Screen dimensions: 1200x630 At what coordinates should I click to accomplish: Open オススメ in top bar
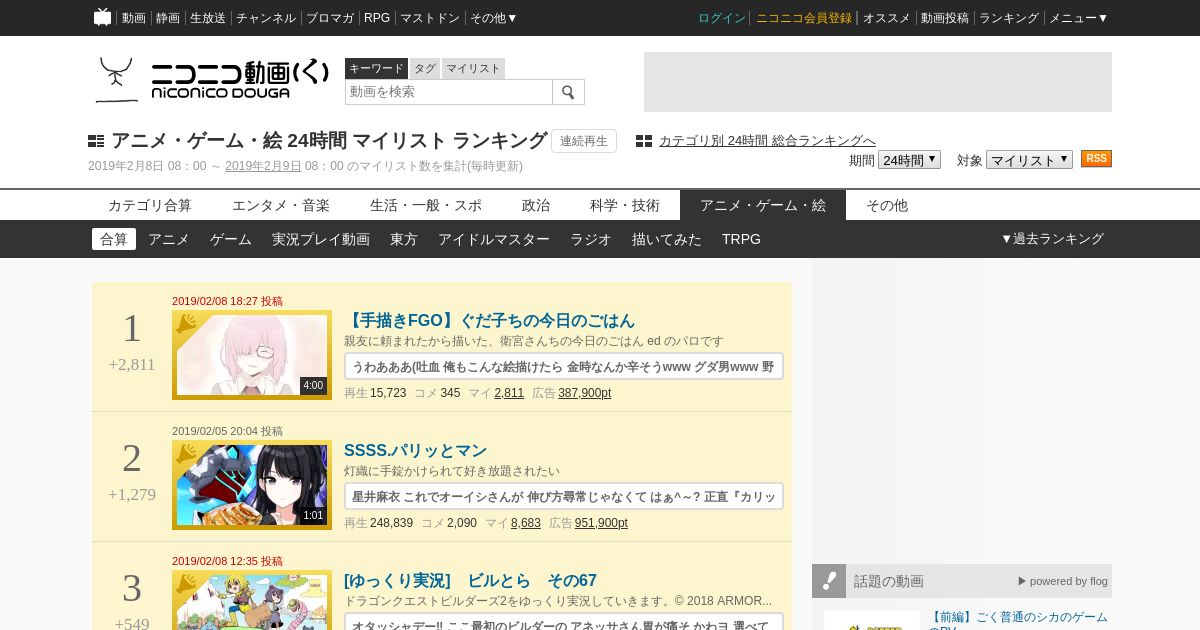coord(887,18)
